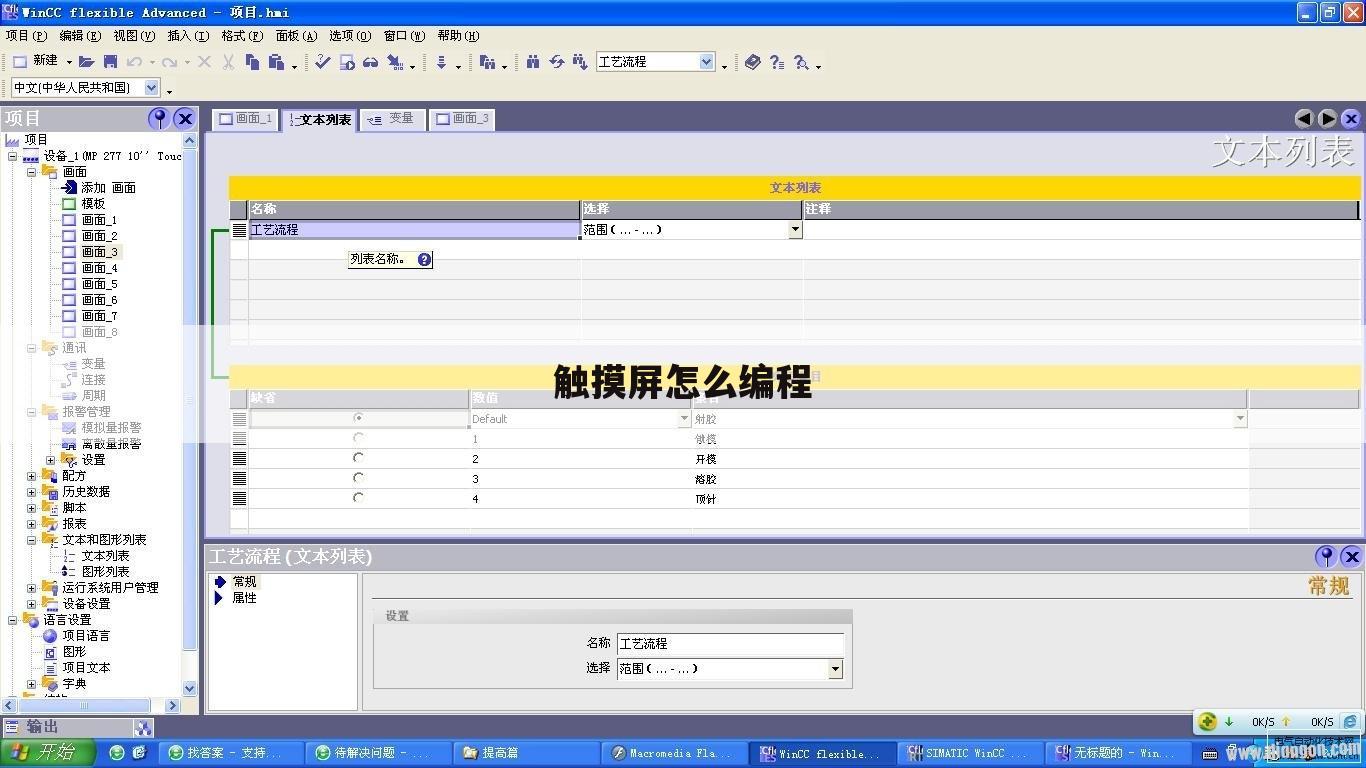Open the 工艺流程 search dropdown in toolbar
The image size is (1366, 768).
coord(707,62)
